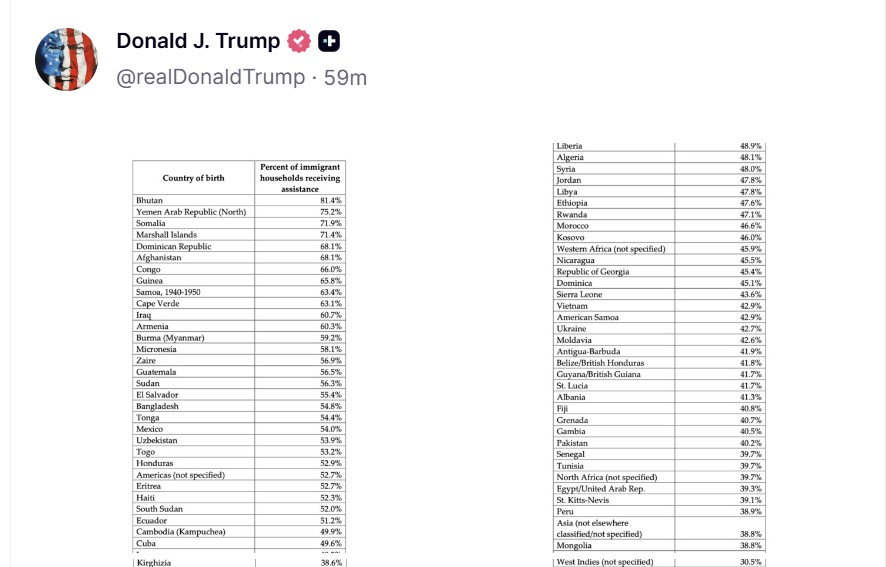Click the Ukraine row in right table
The image size is (886, 567).
(x=660, y=329)
